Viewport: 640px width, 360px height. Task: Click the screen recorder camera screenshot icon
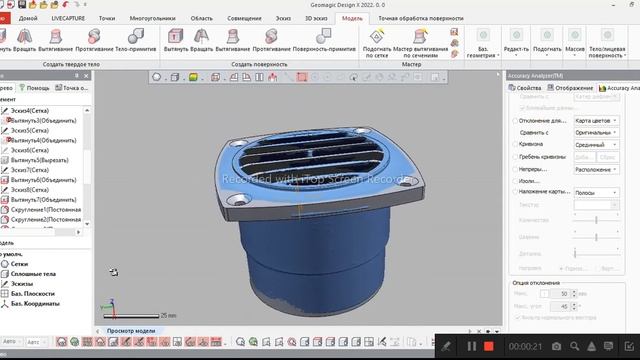pos(556,347)
